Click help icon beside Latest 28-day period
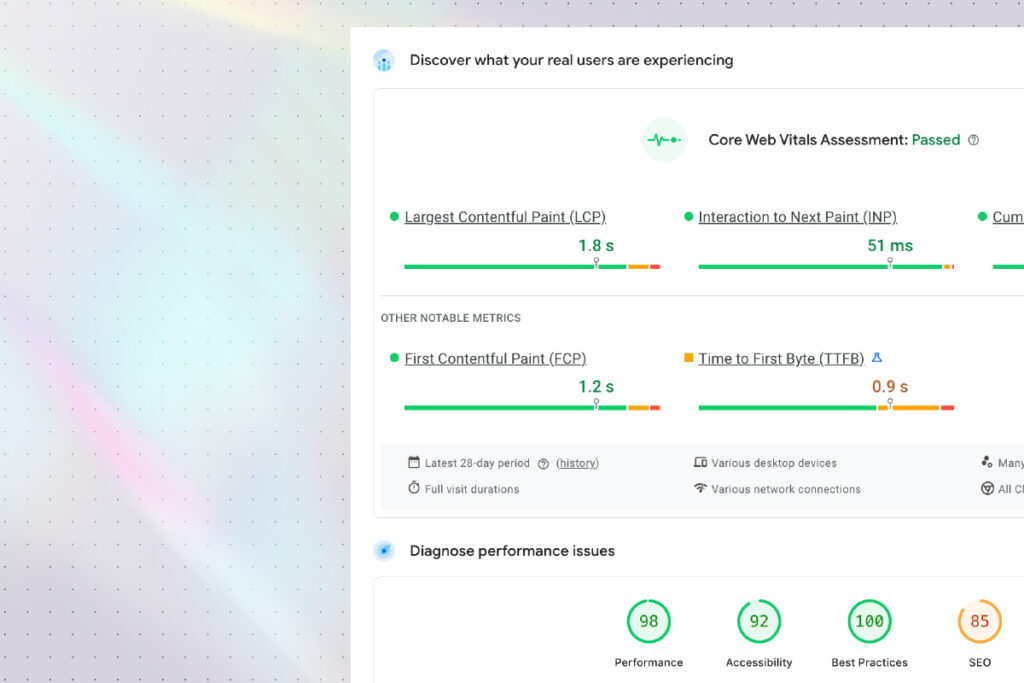Image resolution: width=1024 pixels, height=683 pixels. [x=543, y=464]
